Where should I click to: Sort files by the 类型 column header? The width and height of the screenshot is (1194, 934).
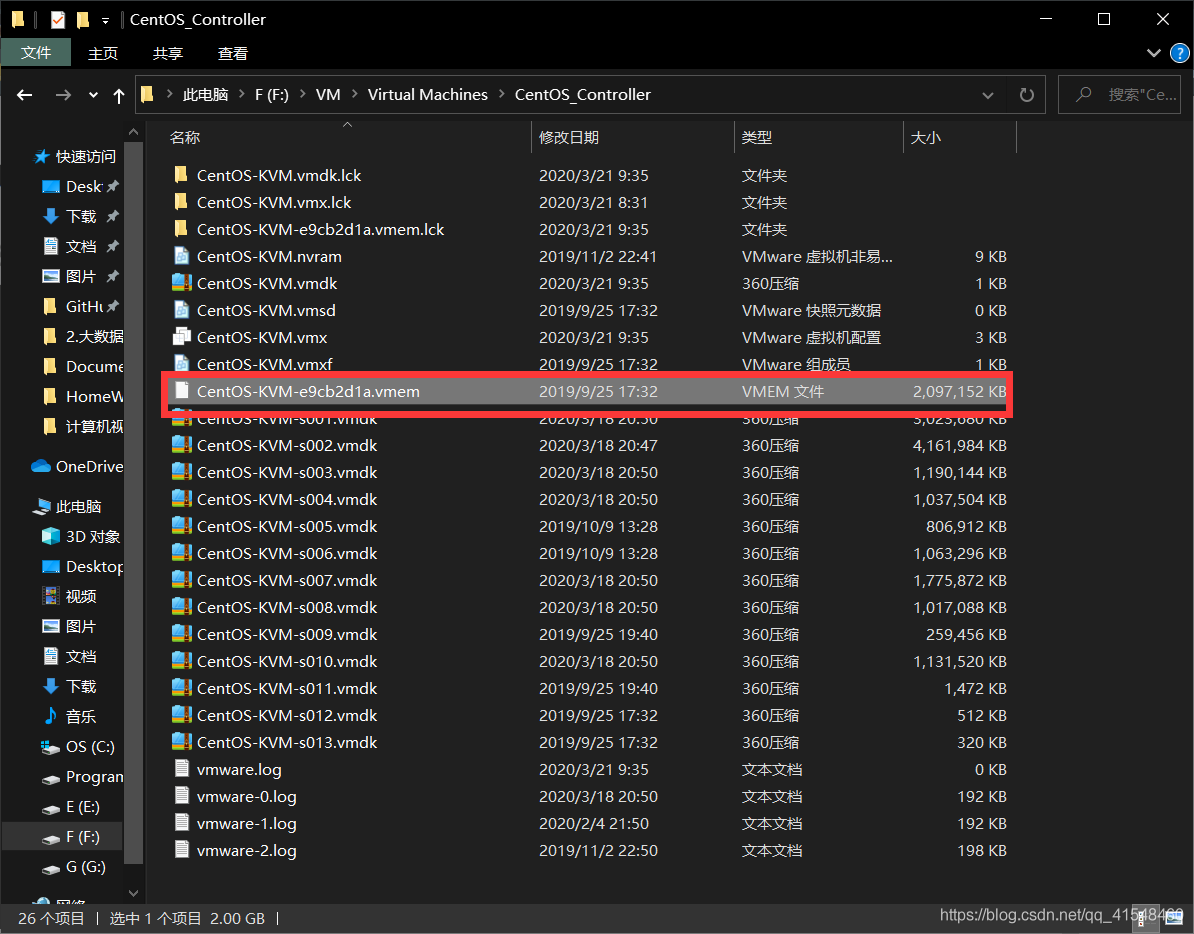point(757,138)
